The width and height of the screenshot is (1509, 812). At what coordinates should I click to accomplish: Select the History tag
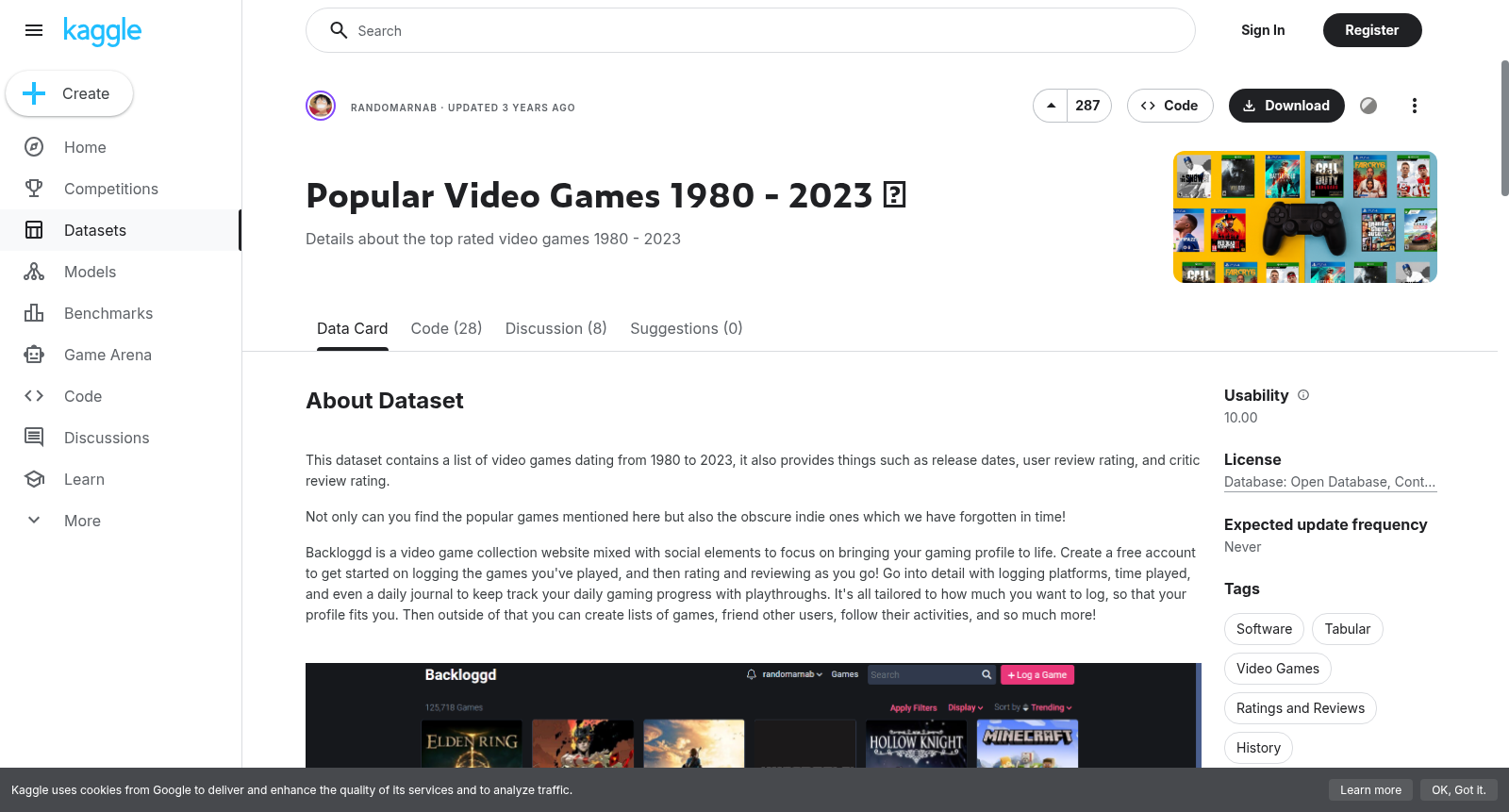pos(1258,748)
